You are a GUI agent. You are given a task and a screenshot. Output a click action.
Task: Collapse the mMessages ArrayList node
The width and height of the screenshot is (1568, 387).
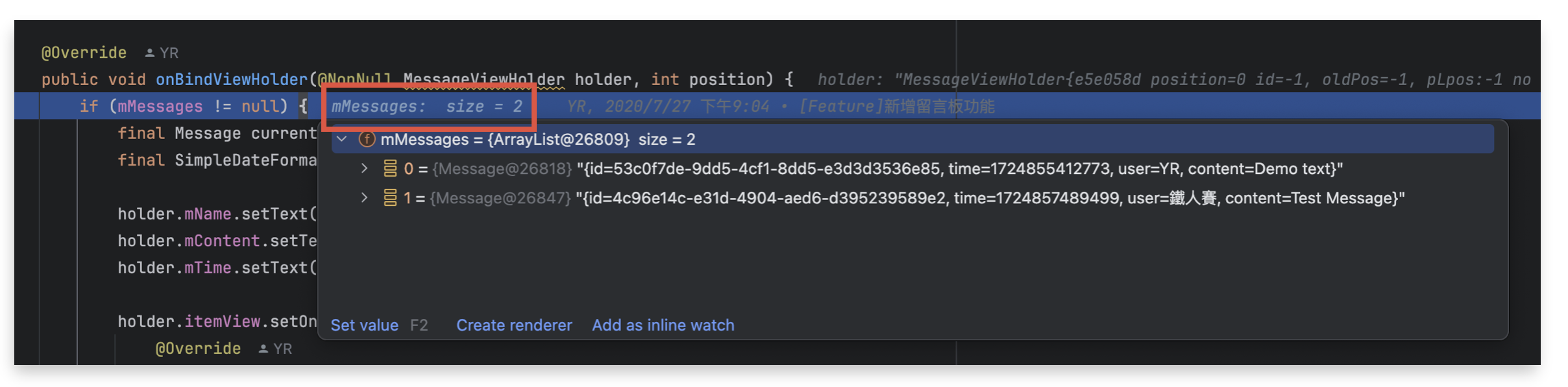[342, 138]
